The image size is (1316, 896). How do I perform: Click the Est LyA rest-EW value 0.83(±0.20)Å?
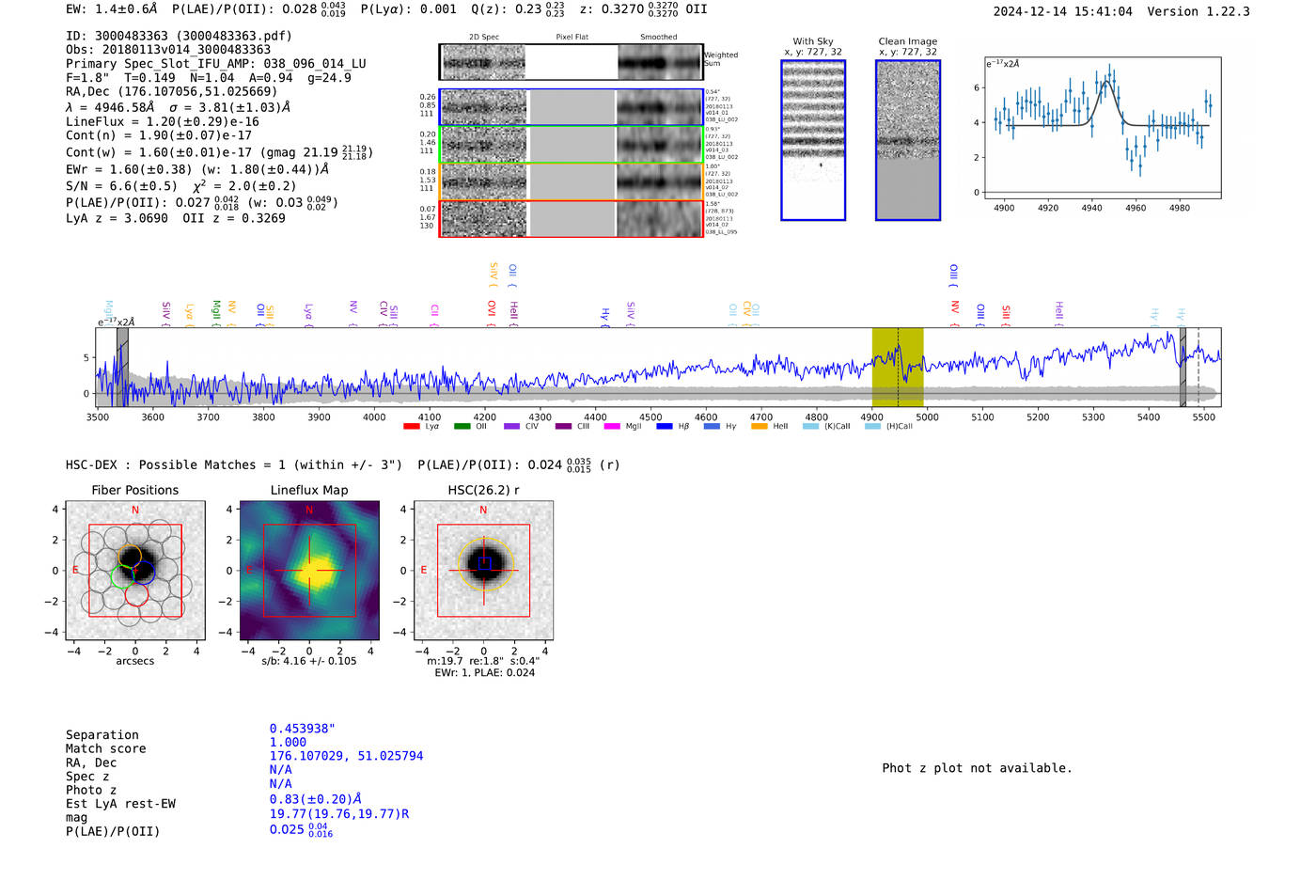316,799
